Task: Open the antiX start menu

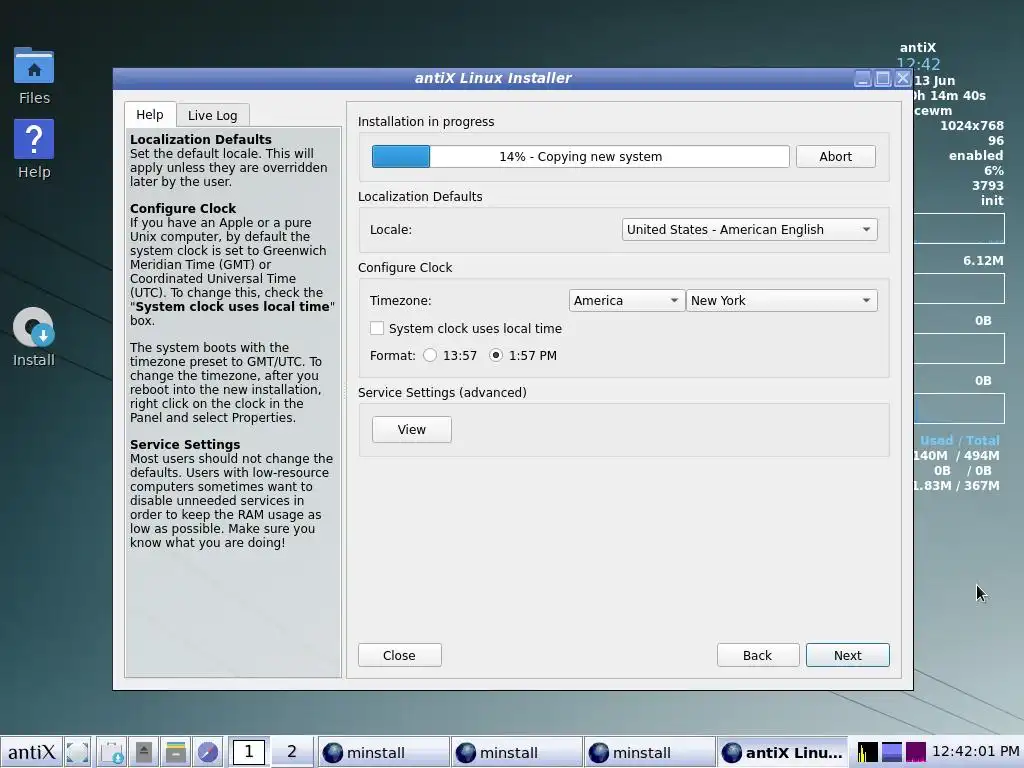Action: [x=31, y=752]
